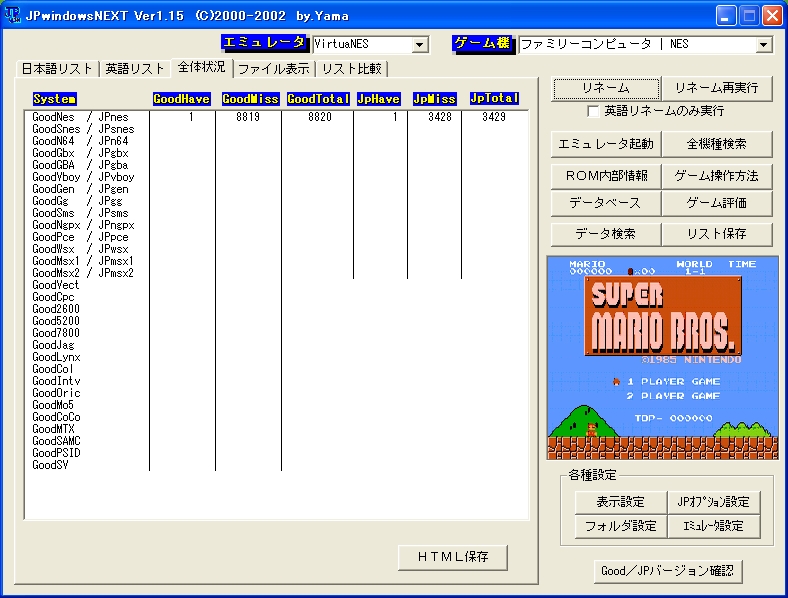Open JPオプション設定 button
The width and height of the screenshot is (788, 598).
click(x=713, y=502)
